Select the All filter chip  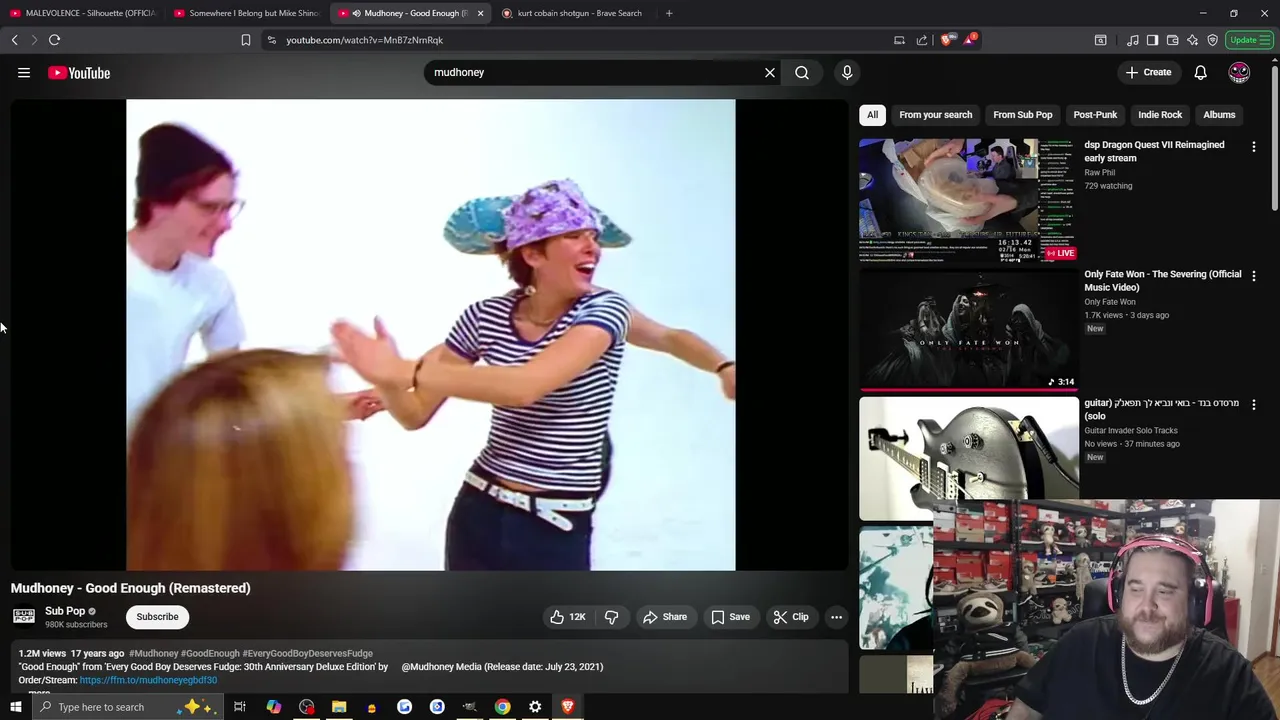pyautogui.click(x=872, y=115)
